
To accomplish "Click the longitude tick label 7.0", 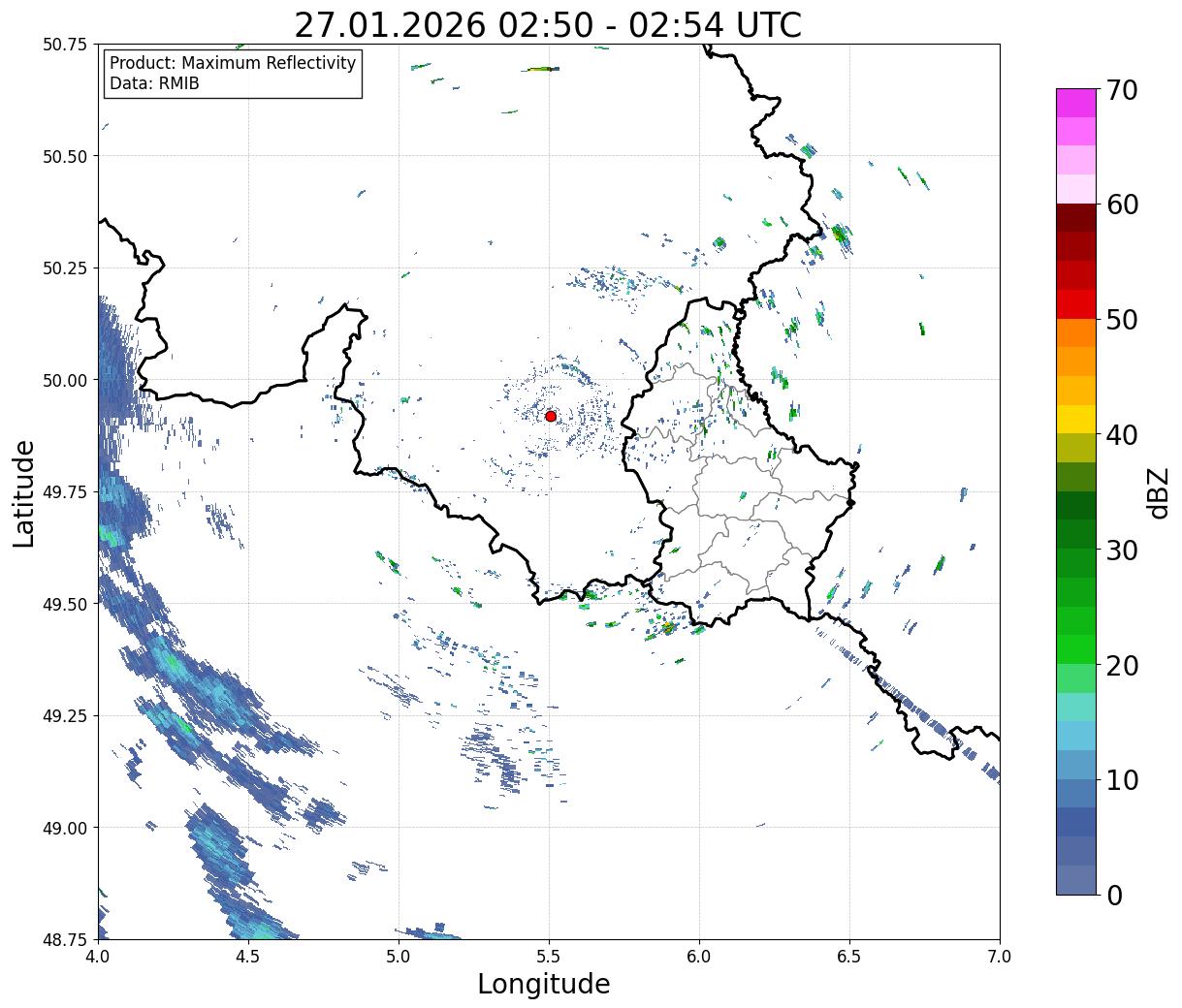I will (1000, 957).
